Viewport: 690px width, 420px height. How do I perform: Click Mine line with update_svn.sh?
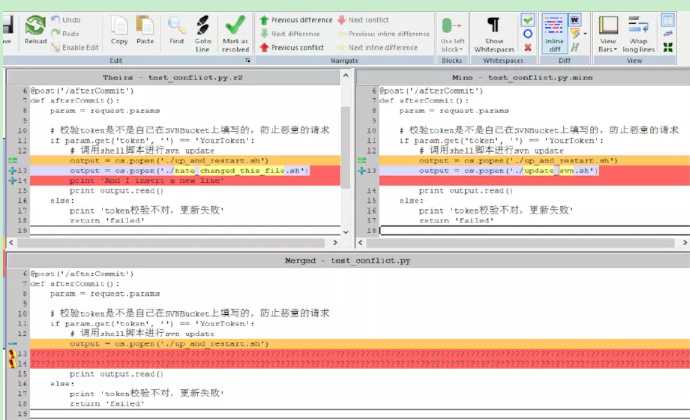click(534, 170)
